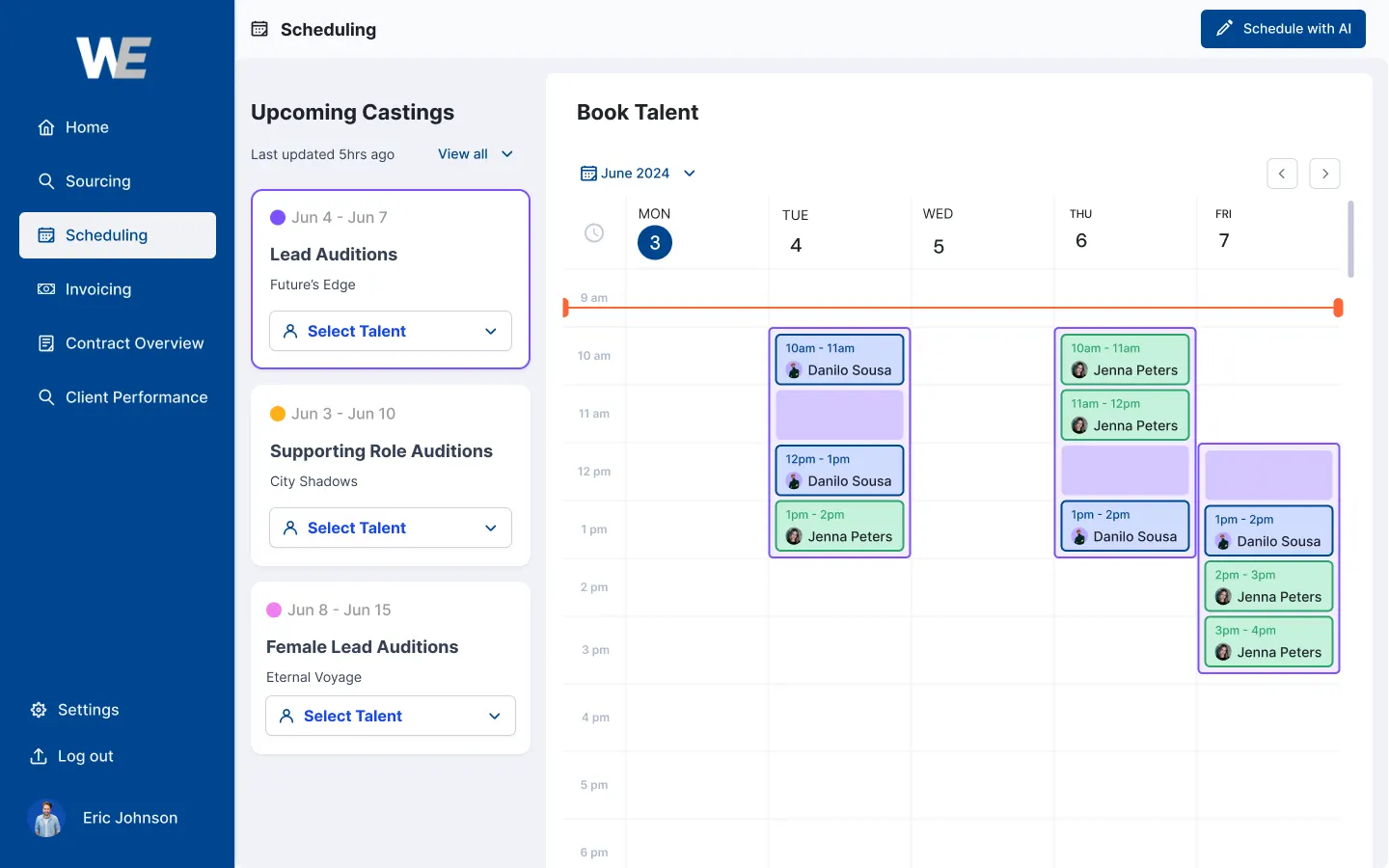The width and height of the screenshot is (1389, 868).
Task: Click Eric Johnson's profile avatar
Action: (46, 818)
